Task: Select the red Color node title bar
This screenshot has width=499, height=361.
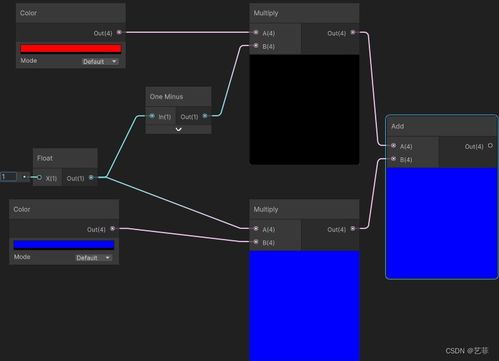Action: (71, 13)
